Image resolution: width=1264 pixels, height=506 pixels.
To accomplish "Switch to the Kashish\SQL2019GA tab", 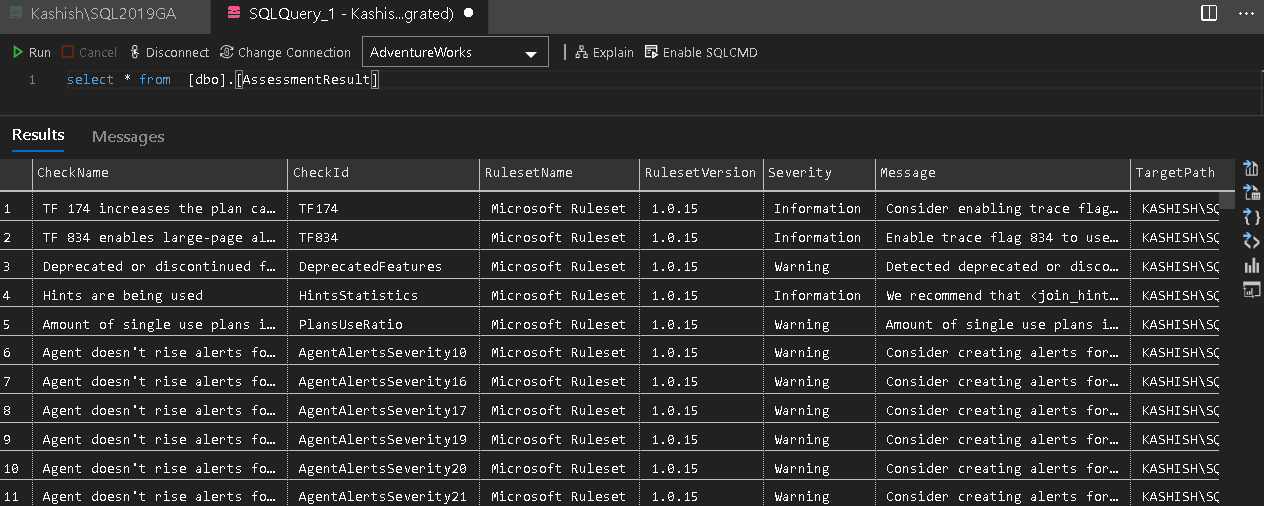I will [x=97, y=14].
